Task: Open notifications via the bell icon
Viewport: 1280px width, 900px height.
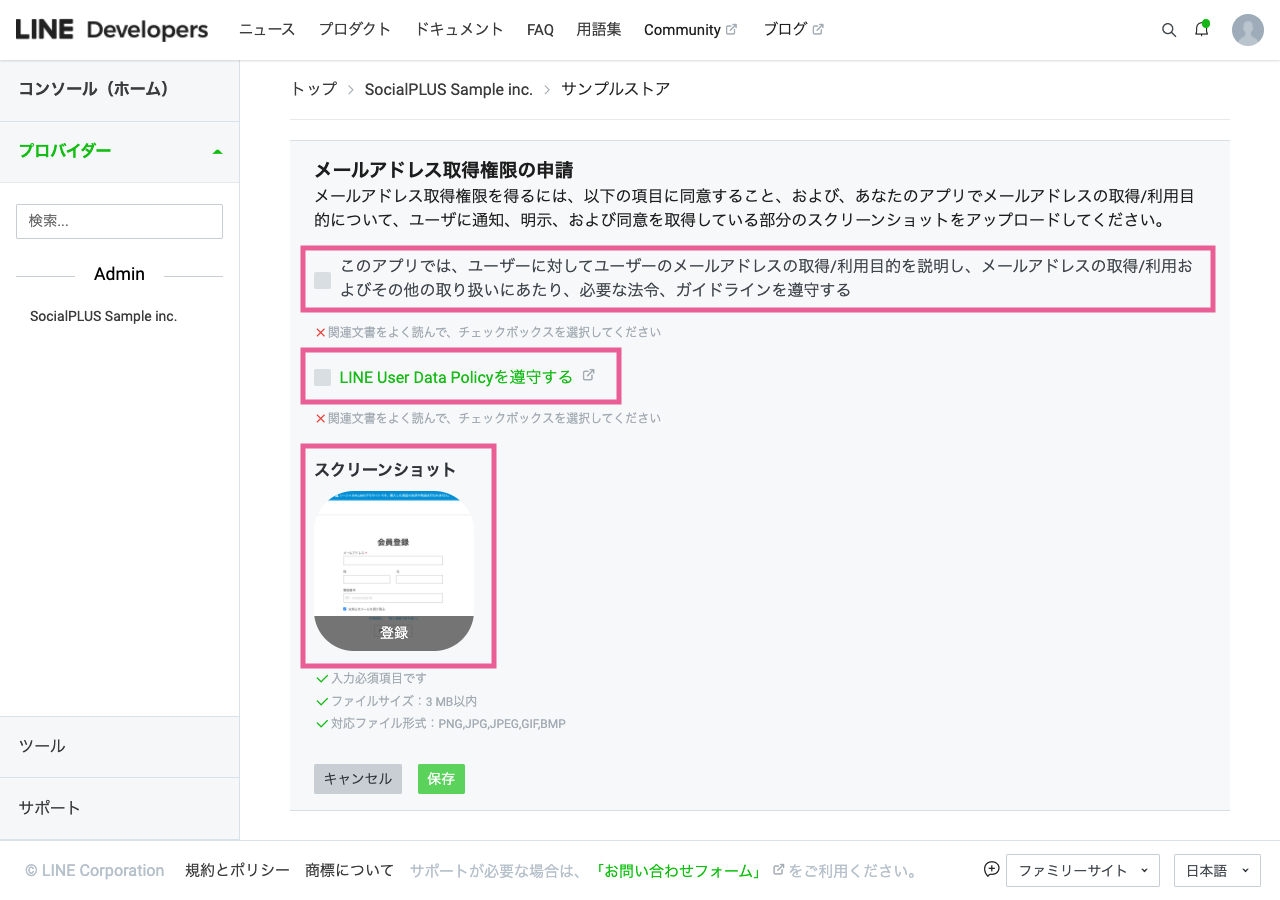Action: pyautogui.click(x=1201, y=30)
